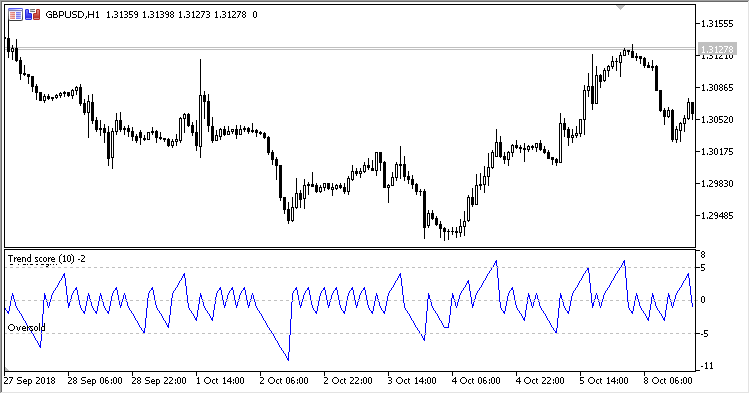Click the 1.30865 price axis label
Viewport: 750px width, 394px height.
(717, 88)
